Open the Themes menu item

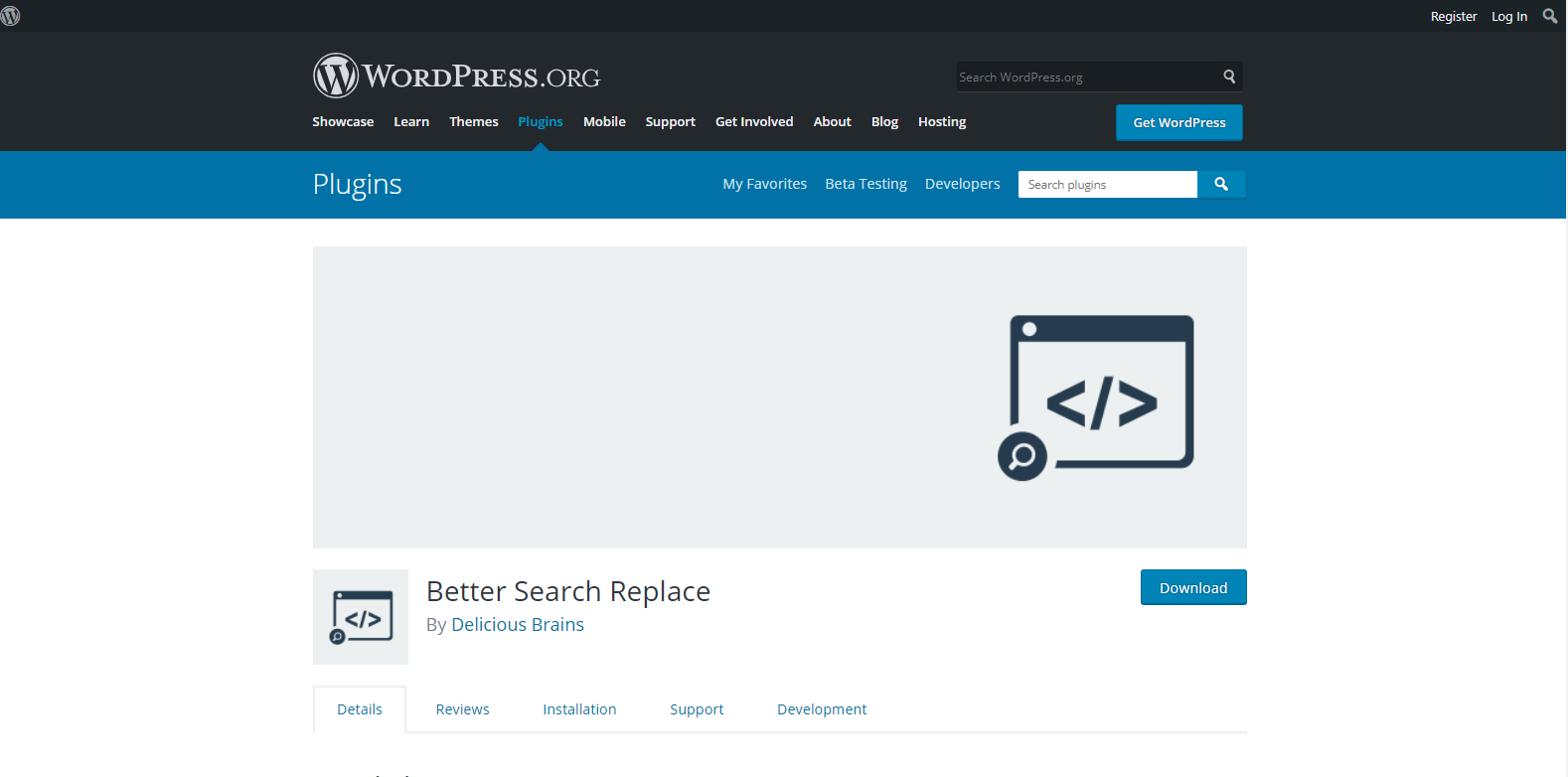pos(473,122)
